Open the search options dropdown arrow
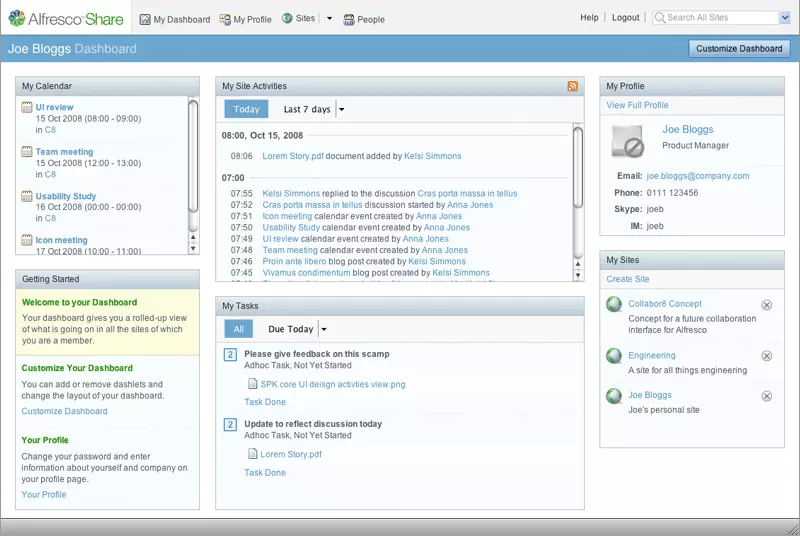 point(785,18)
